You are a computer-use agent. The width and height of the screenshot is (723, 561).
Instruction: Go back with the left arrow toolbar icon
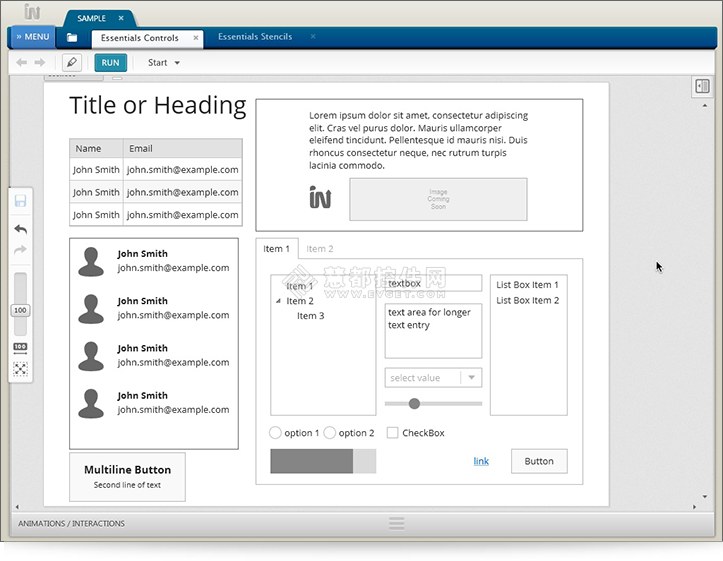point(21,62)
